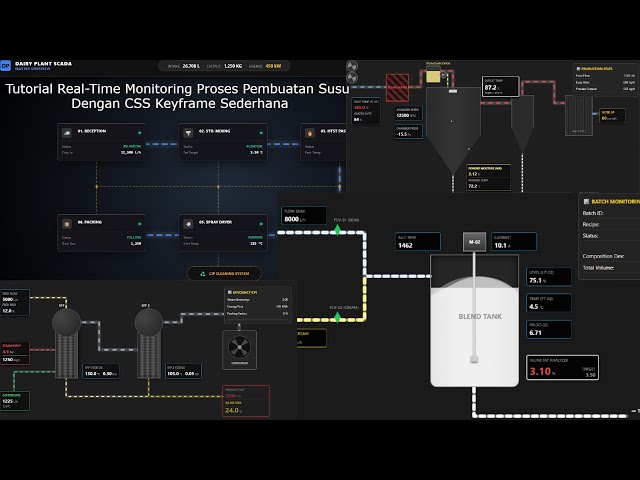The image size is (640, 480).
Task: Open the 05. Spray Dryer station card
Action: (223, 233)
